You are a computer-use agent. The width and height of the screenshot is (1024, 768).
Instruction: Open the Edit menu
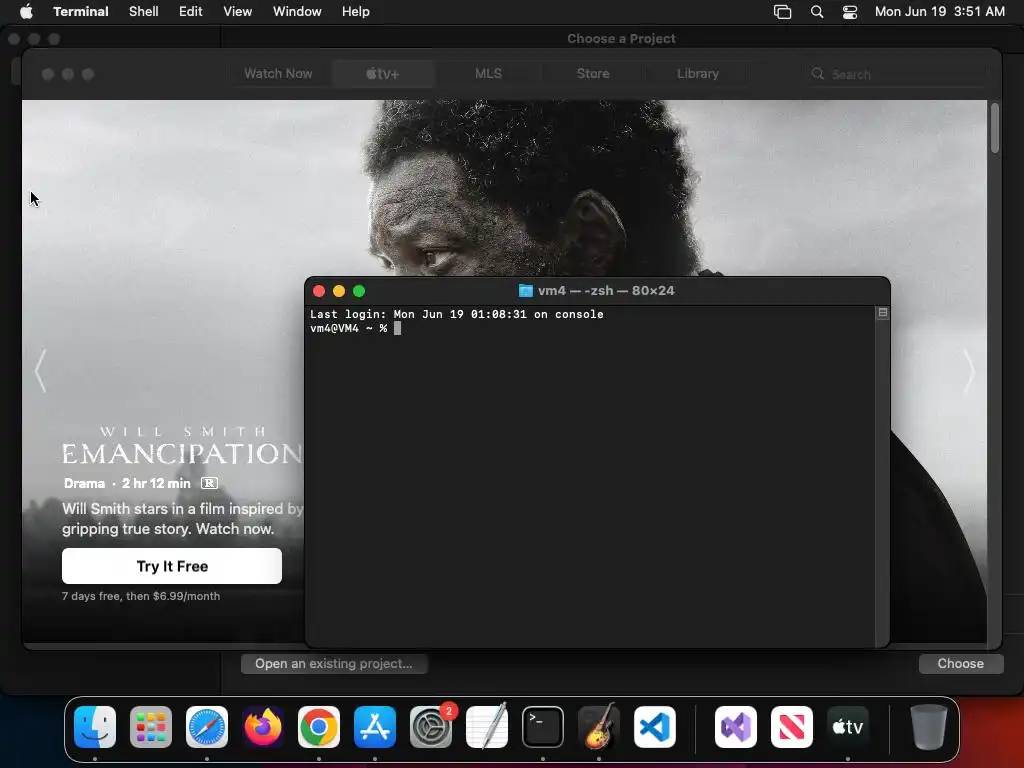point(191,11)
